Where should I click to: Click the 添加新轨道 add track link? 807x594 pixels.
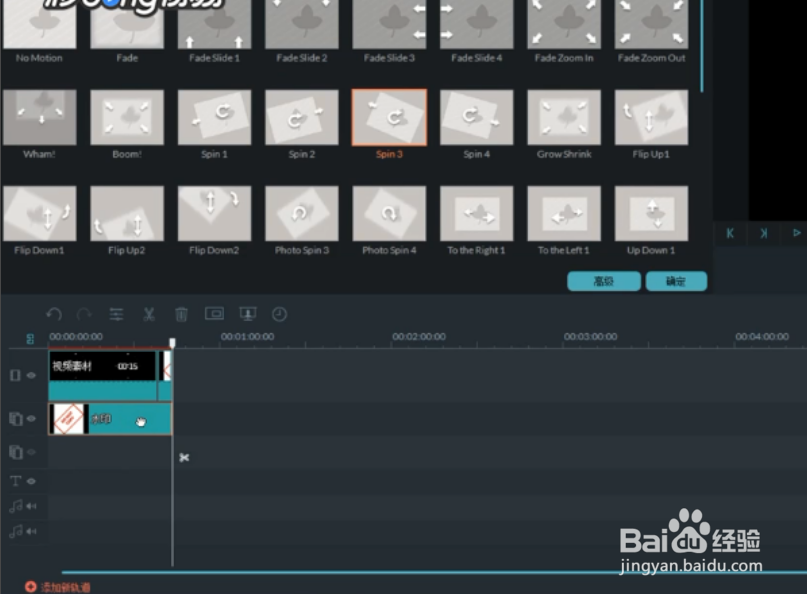pyautogui.click(x=65, y=587)
